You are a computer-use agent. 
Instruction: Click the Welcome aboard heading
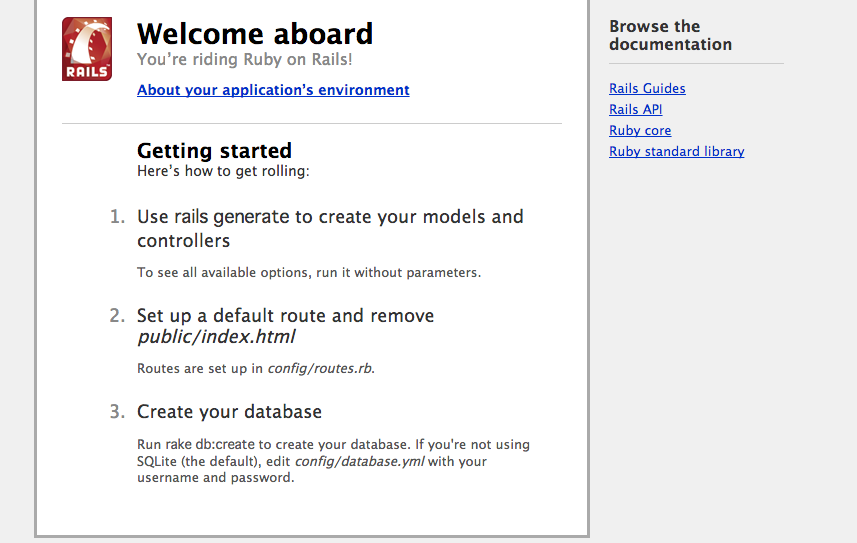(x=255, y=34)
